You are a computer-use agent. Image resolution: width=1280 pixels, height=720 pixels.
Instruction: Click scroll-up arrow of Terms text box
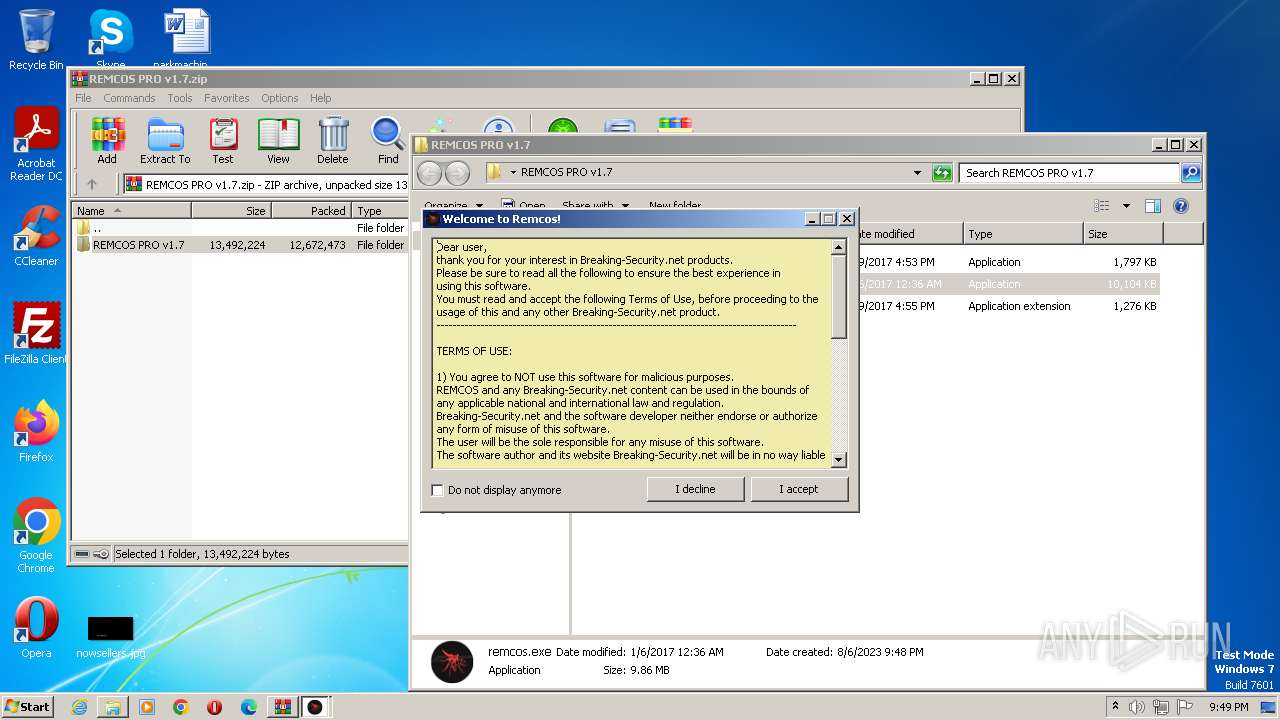(838, 246)
